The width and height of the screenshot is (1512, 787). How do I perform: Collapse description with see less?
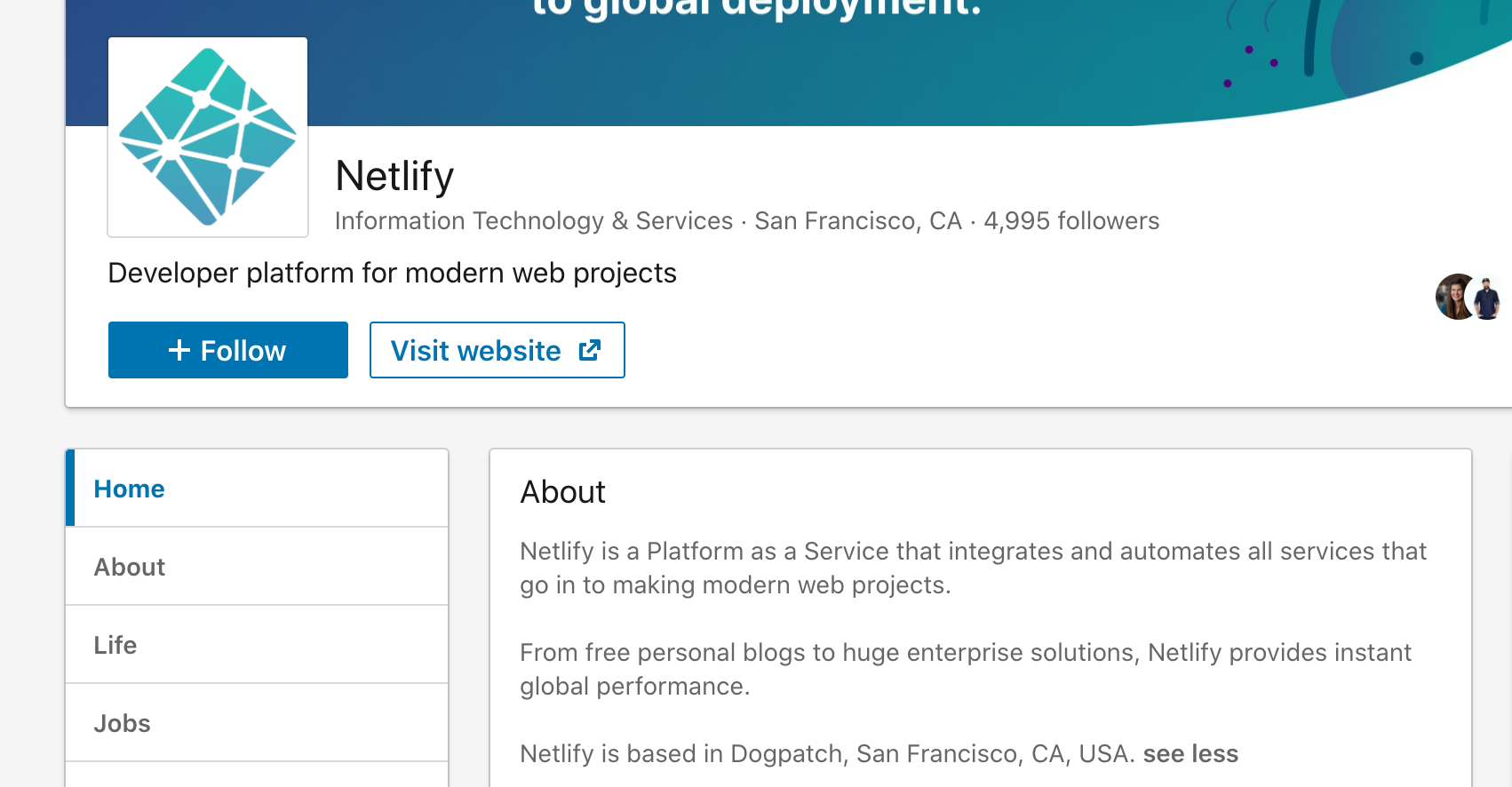tap(1190, 753)
